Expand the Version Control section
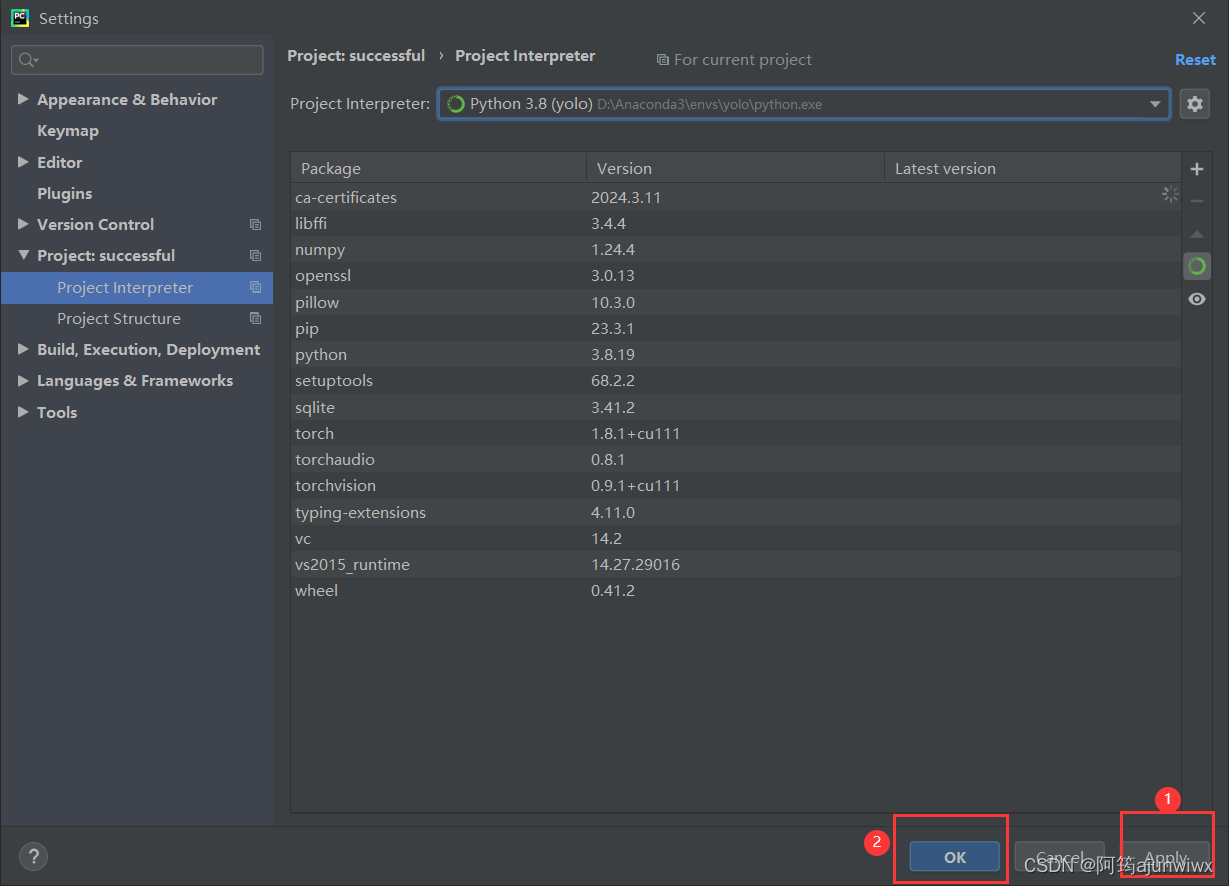The height and width of the screenshot is (886, 1229). [23, 224]
